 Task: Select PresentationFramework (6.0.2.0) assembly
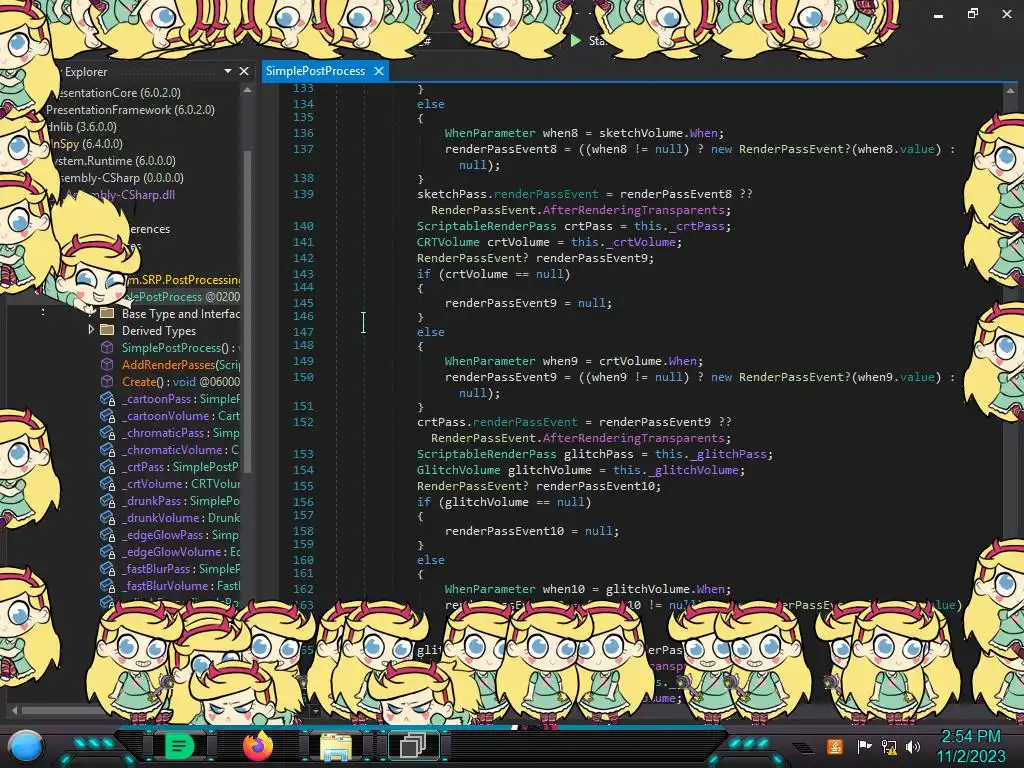click(x=130, y=110)
